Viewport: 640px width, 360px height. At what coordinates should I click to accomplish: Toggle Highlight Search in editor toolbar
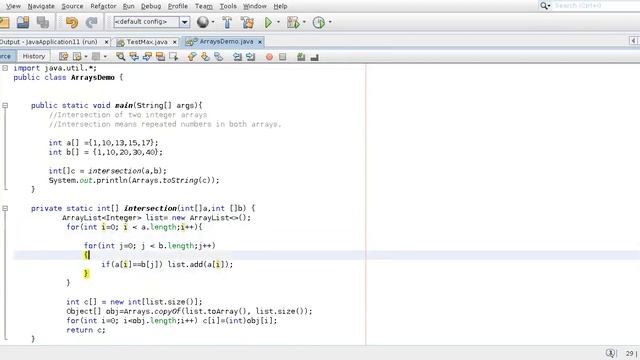pos(160,57)
